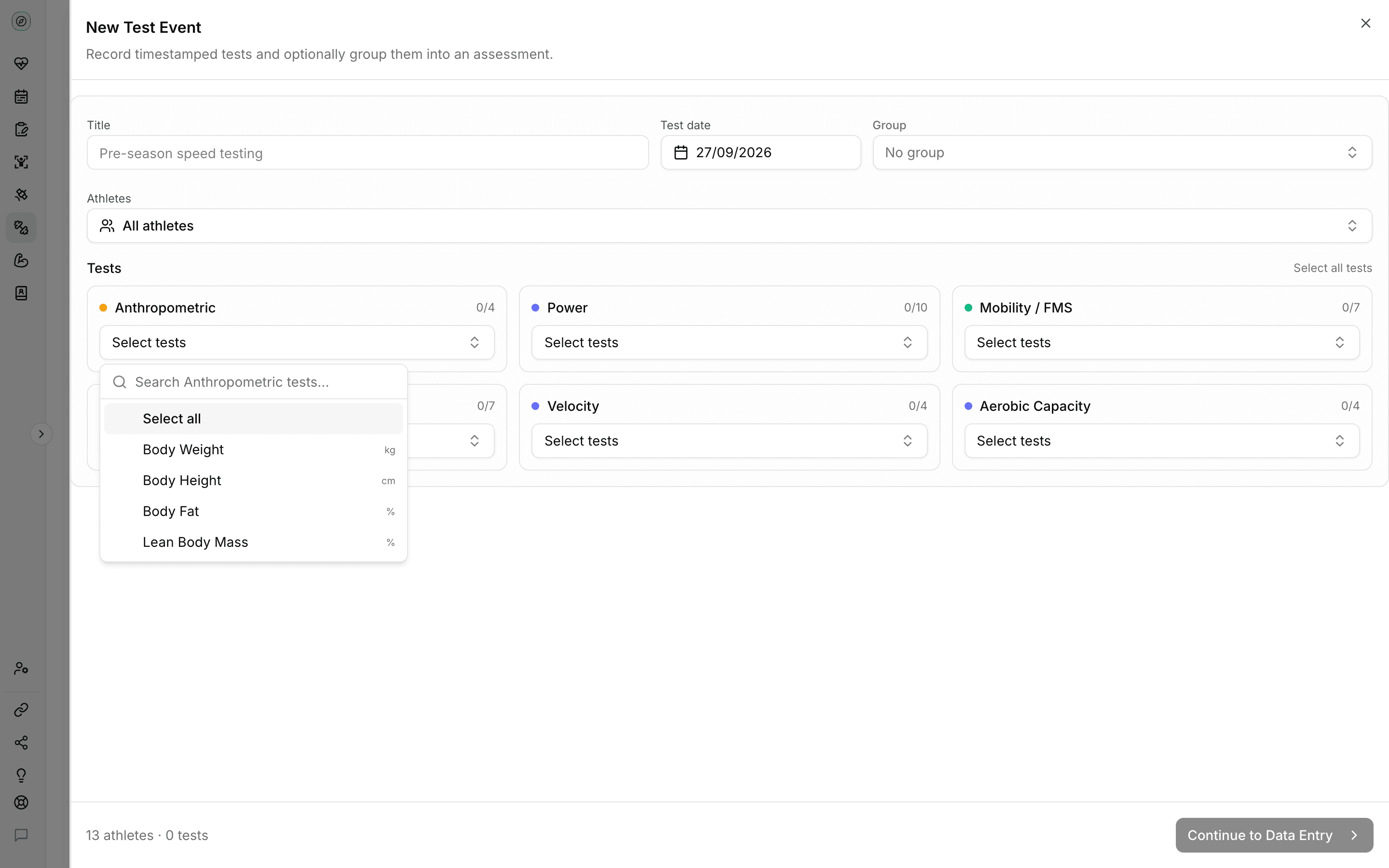Open the Power Select tests dropdown
The image size is (1389, 868).
pos(729,343)
